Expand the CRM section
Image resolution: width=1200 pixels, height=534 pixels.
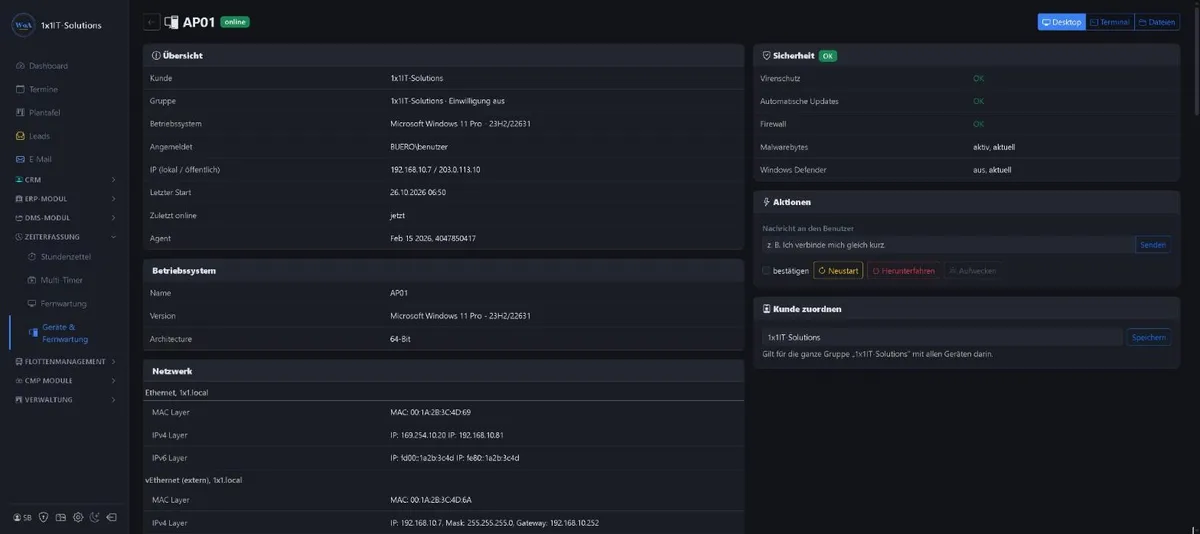(x=65, y=179)
